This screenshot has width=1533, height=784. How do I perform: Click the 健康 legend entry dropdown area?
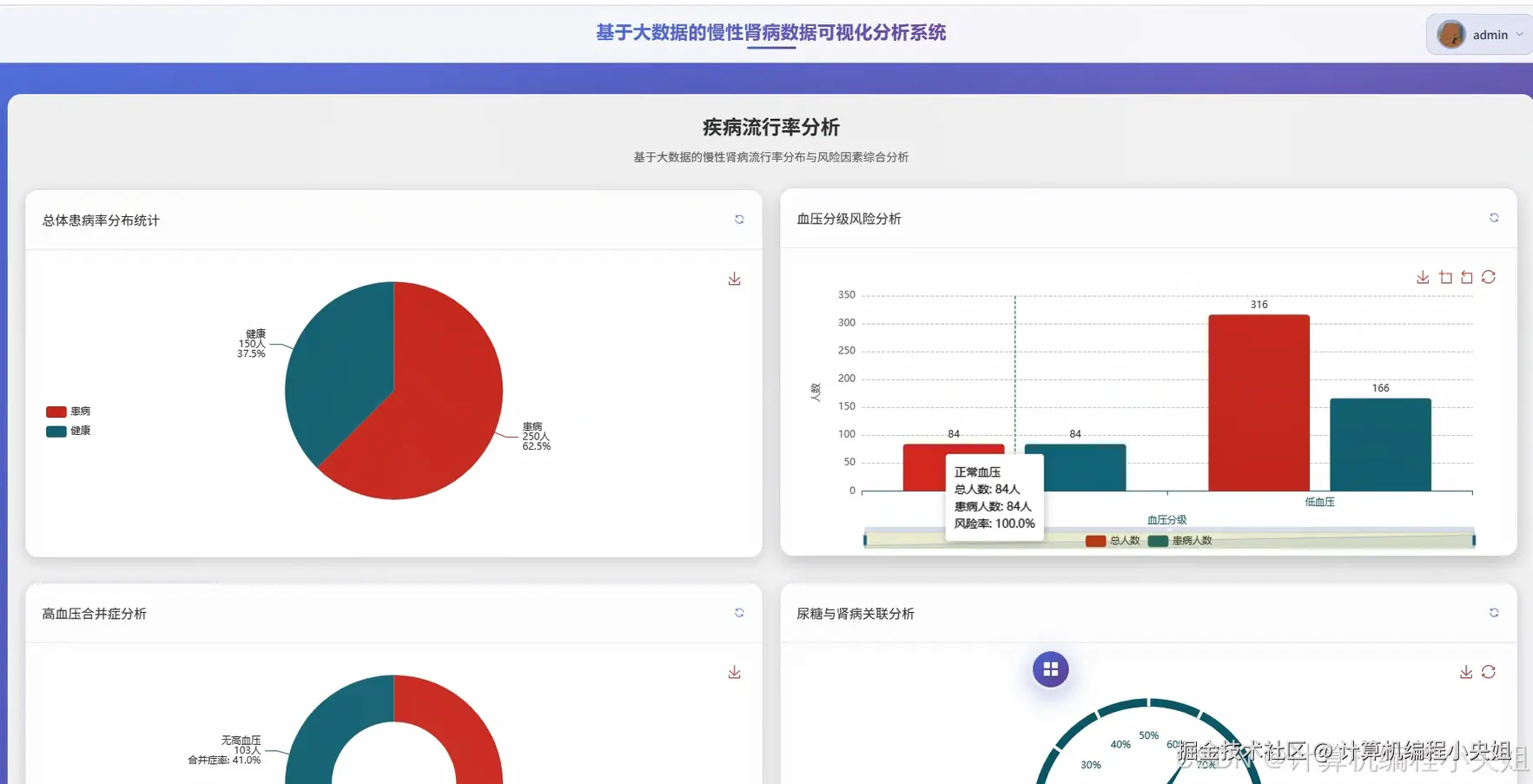coord(69,431)
